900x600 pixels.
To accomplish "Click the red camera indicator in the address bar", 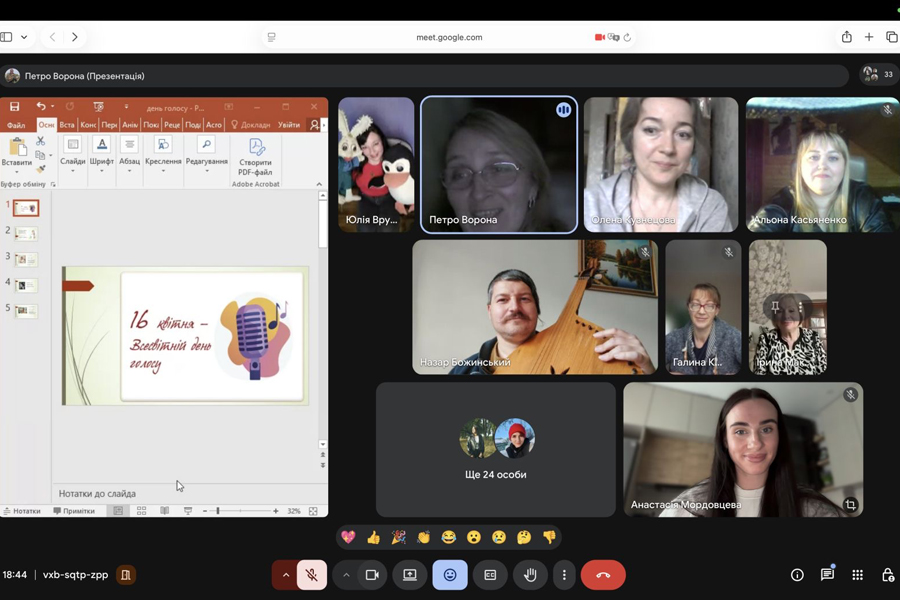I will [x=600, y=37].
